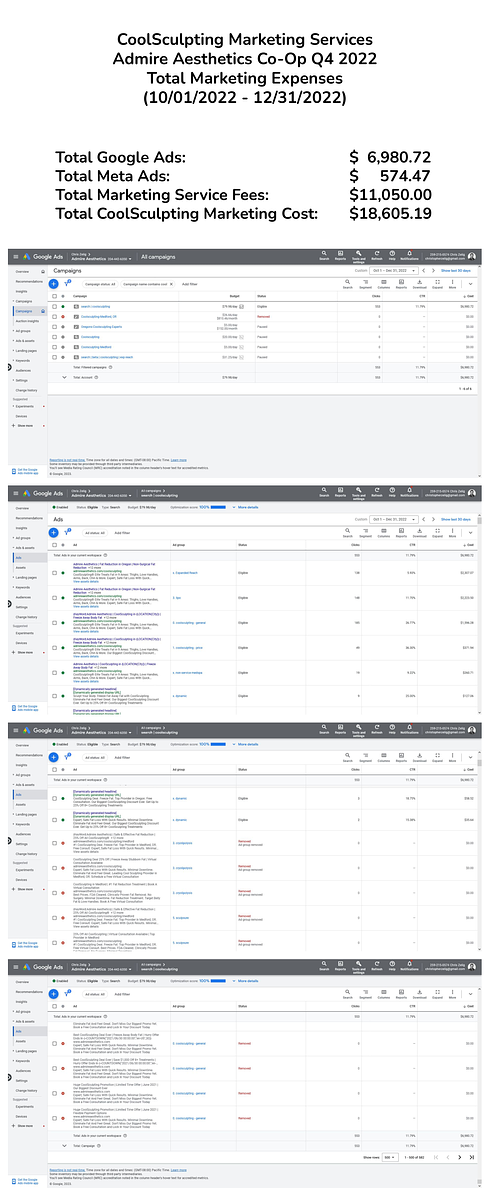Click optimization score bar on the page with pagination

(x=218, y=979)
